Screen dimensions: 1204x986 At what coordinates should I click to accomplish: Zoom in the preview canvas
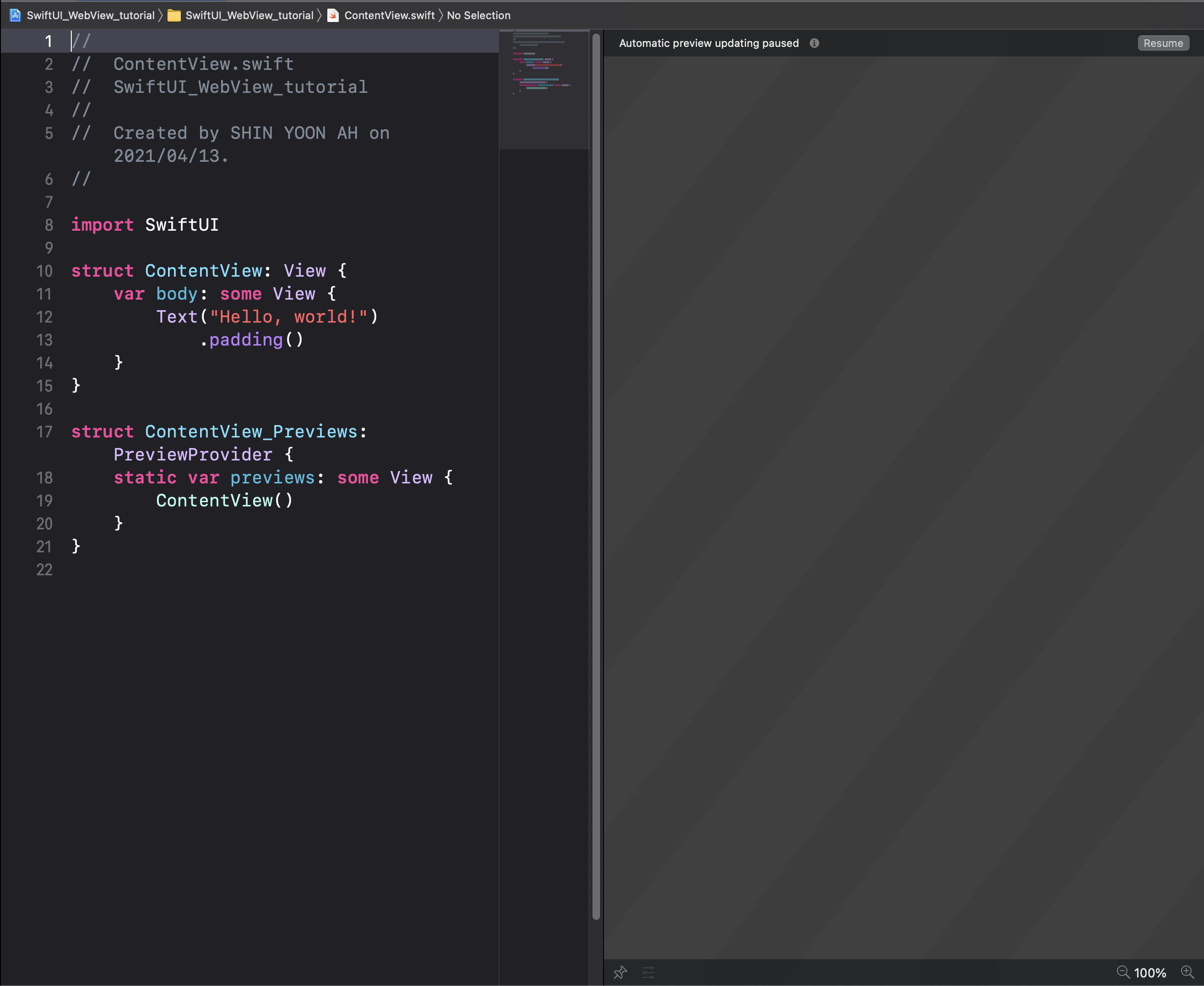(1187, 972)
